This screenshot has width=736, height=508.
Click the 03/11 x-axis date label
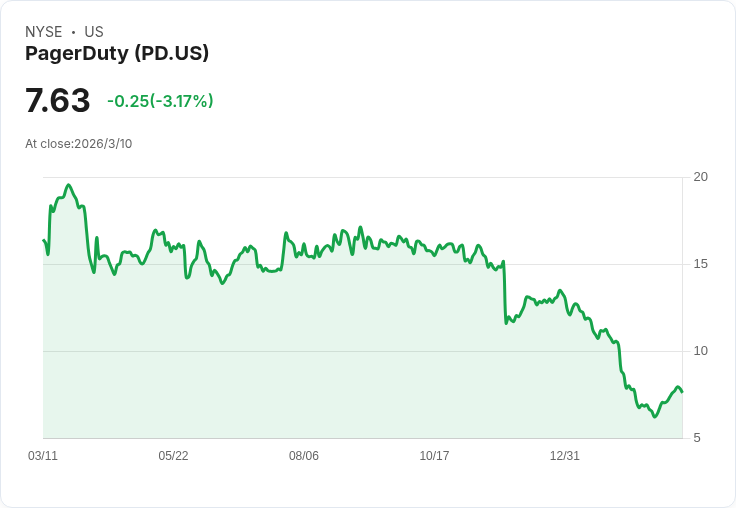pos(43,456)
